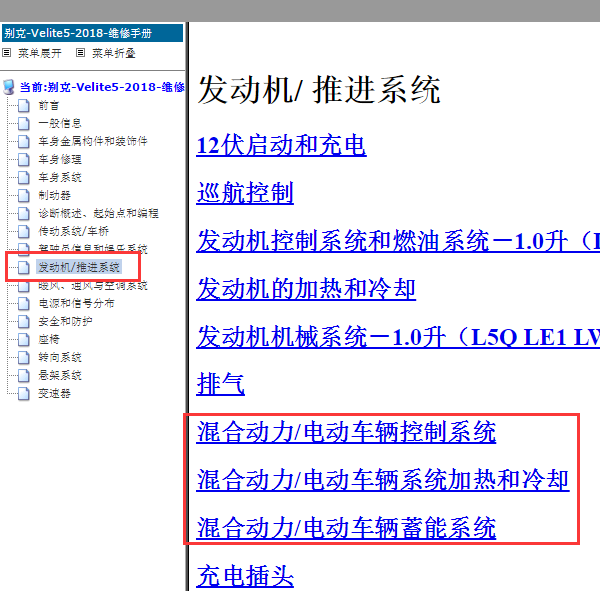Click root node 当前:别克-Velite5-2018-维修
The height and width of the screenshot is (591, 600).
tap(102, 87)
